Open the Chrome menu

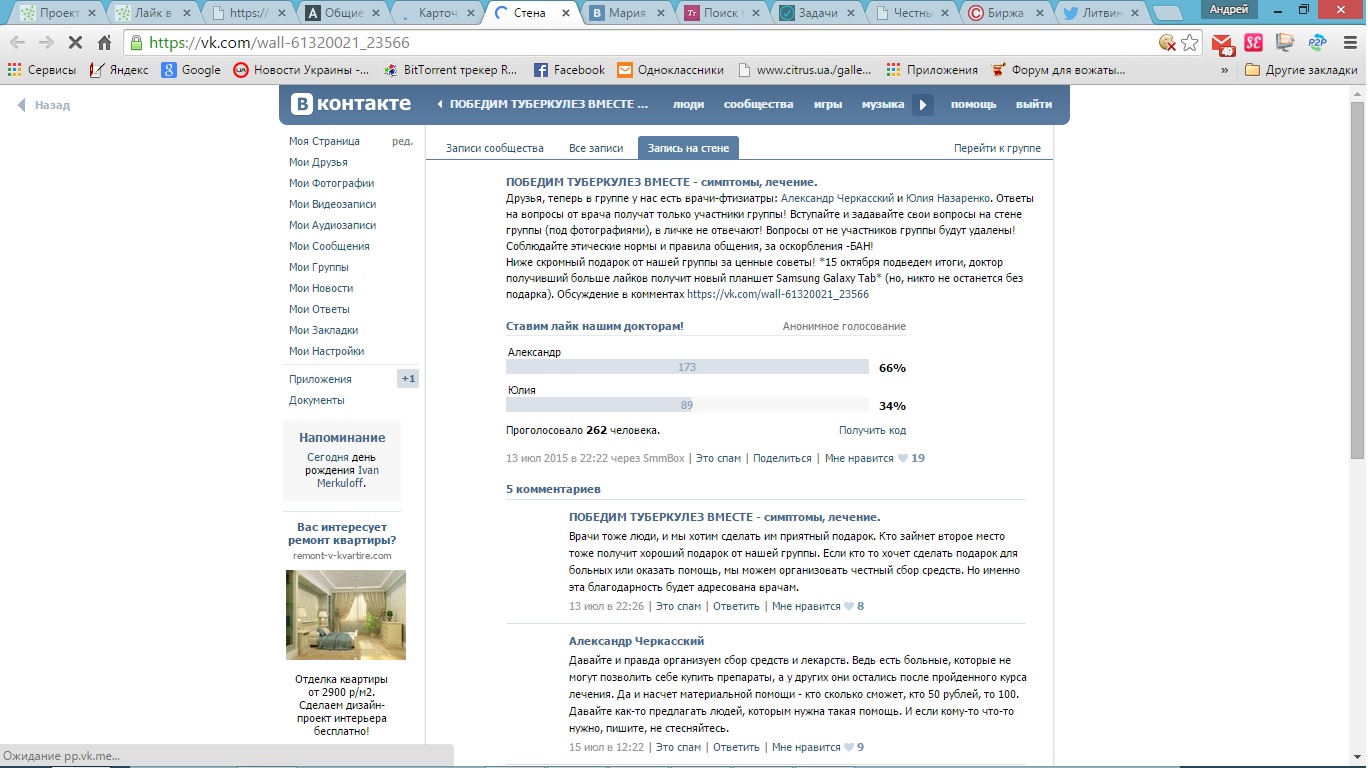pos(1349,43)
